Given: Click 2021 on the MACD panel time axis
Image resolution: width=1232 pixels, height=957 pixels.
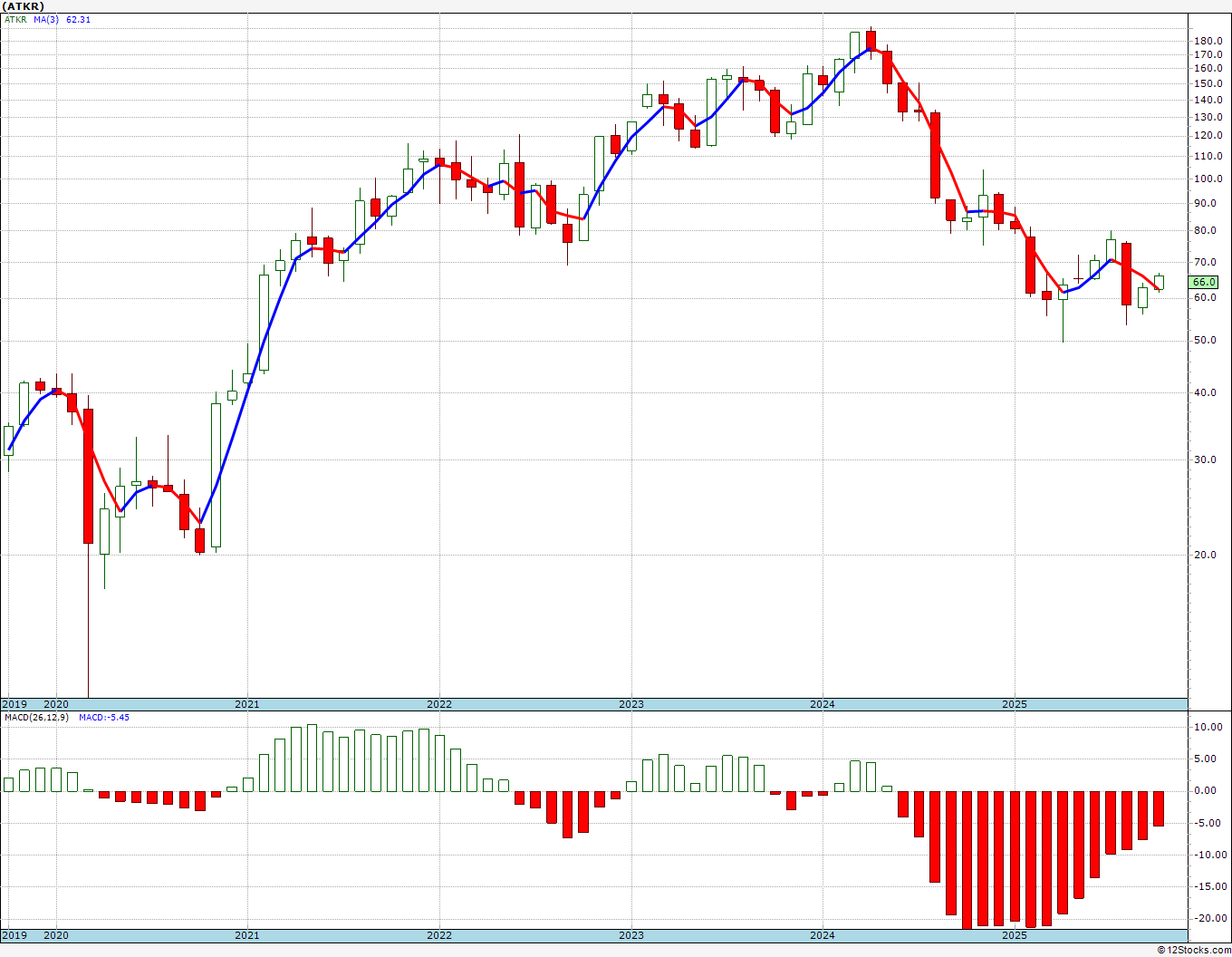Looking at the screenshot, I should tap(247, 935).
